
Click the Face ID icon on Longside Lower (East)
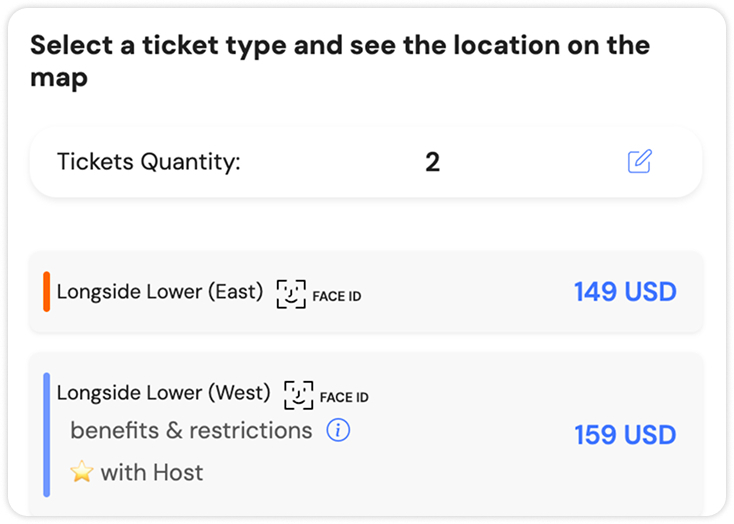[x=291, y=293]
